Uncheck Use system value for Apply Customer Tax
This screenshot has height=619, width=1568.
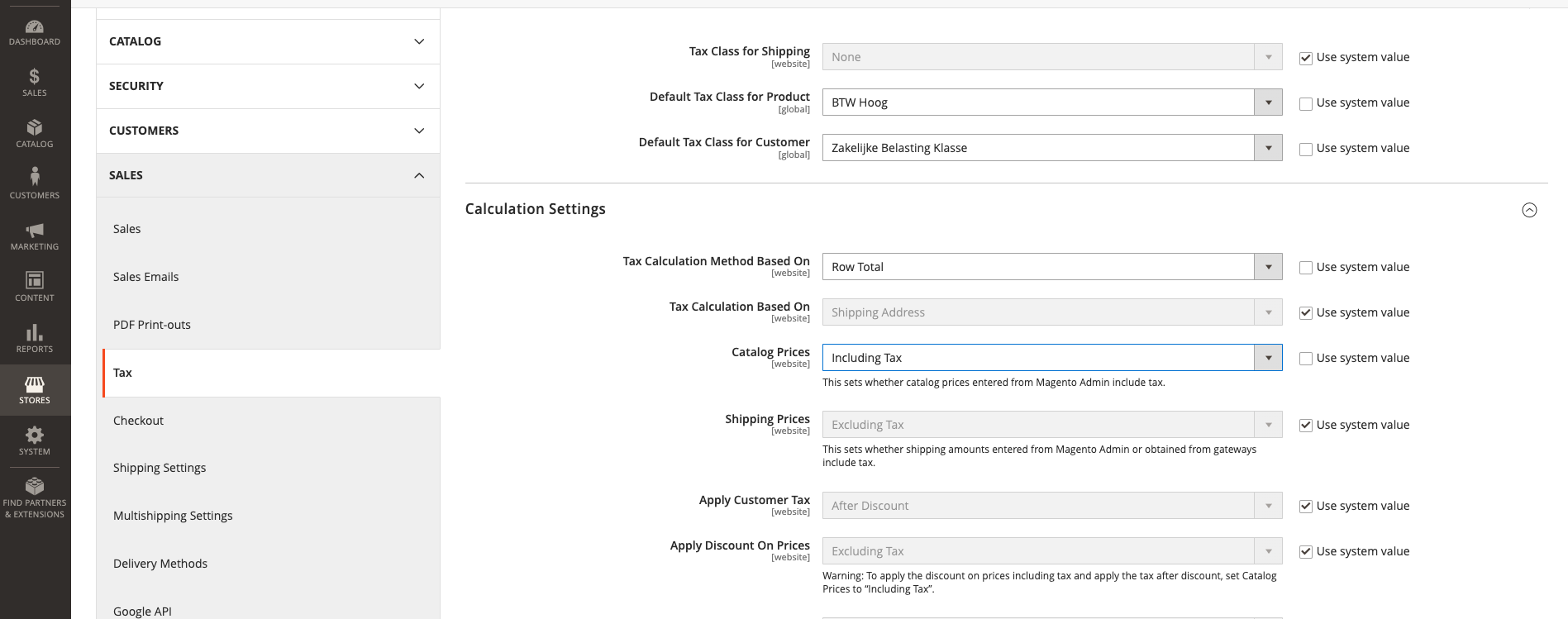(1306, 507)
